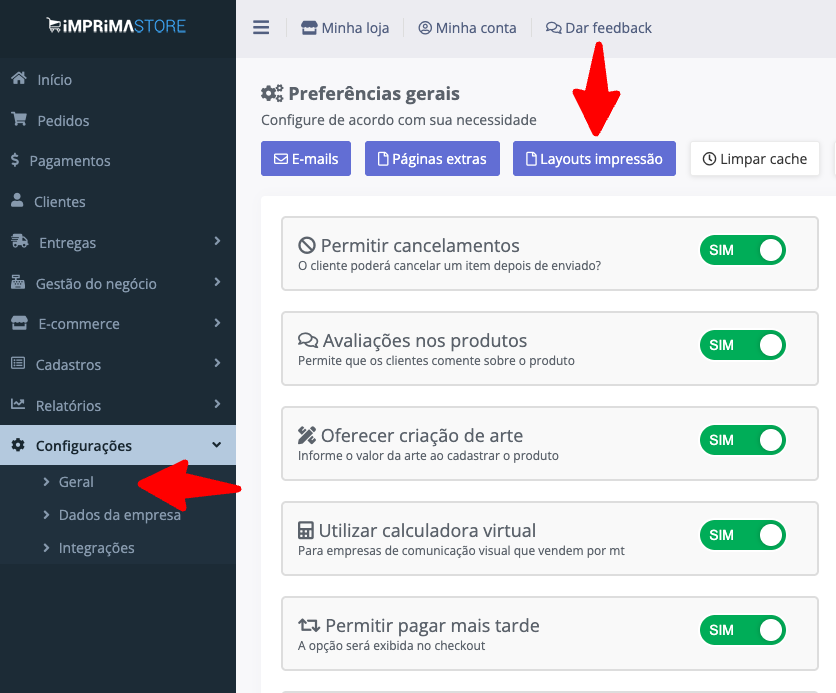Collapse the Configurações menu section
Screen dimensions: 836x693
pos(118,446)
